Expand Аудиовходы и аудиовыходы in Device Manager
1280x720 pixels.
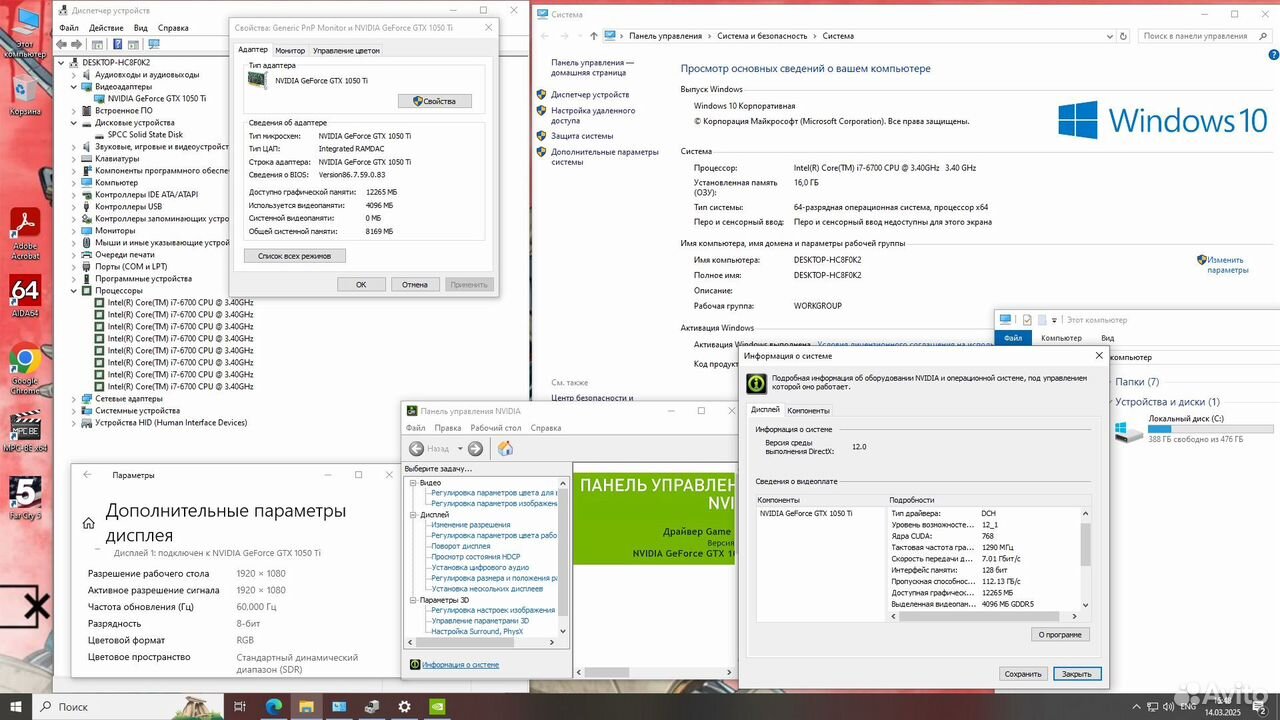tap(74, 75)
